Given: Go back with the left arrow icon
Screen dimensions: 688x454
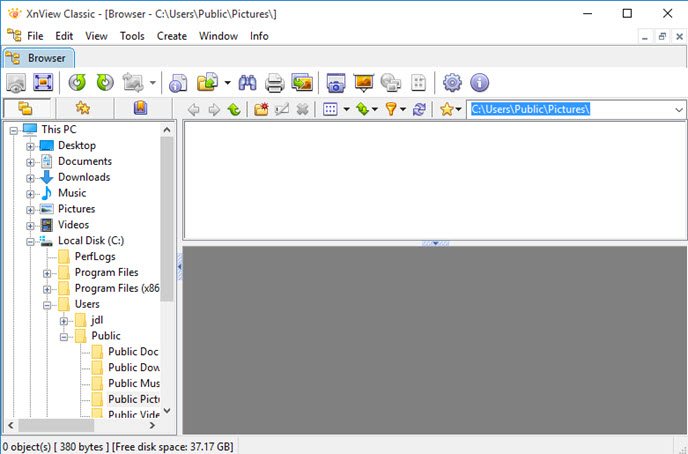Looking at the screenshot, I should [x=194, y=109].
